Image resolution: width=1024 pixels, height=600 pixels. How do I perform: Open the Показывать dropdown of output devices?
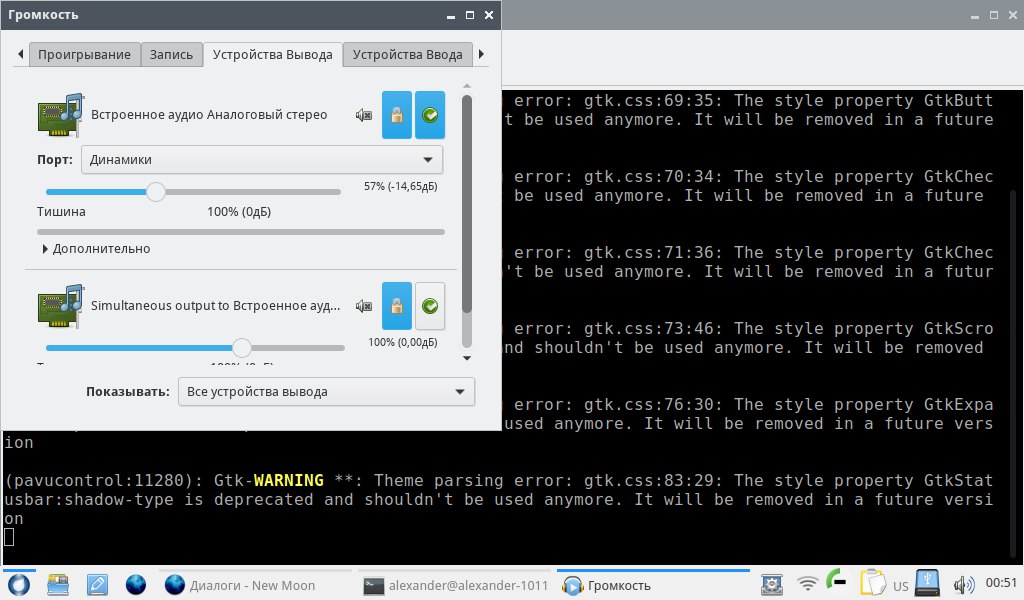tap(327, 392)
